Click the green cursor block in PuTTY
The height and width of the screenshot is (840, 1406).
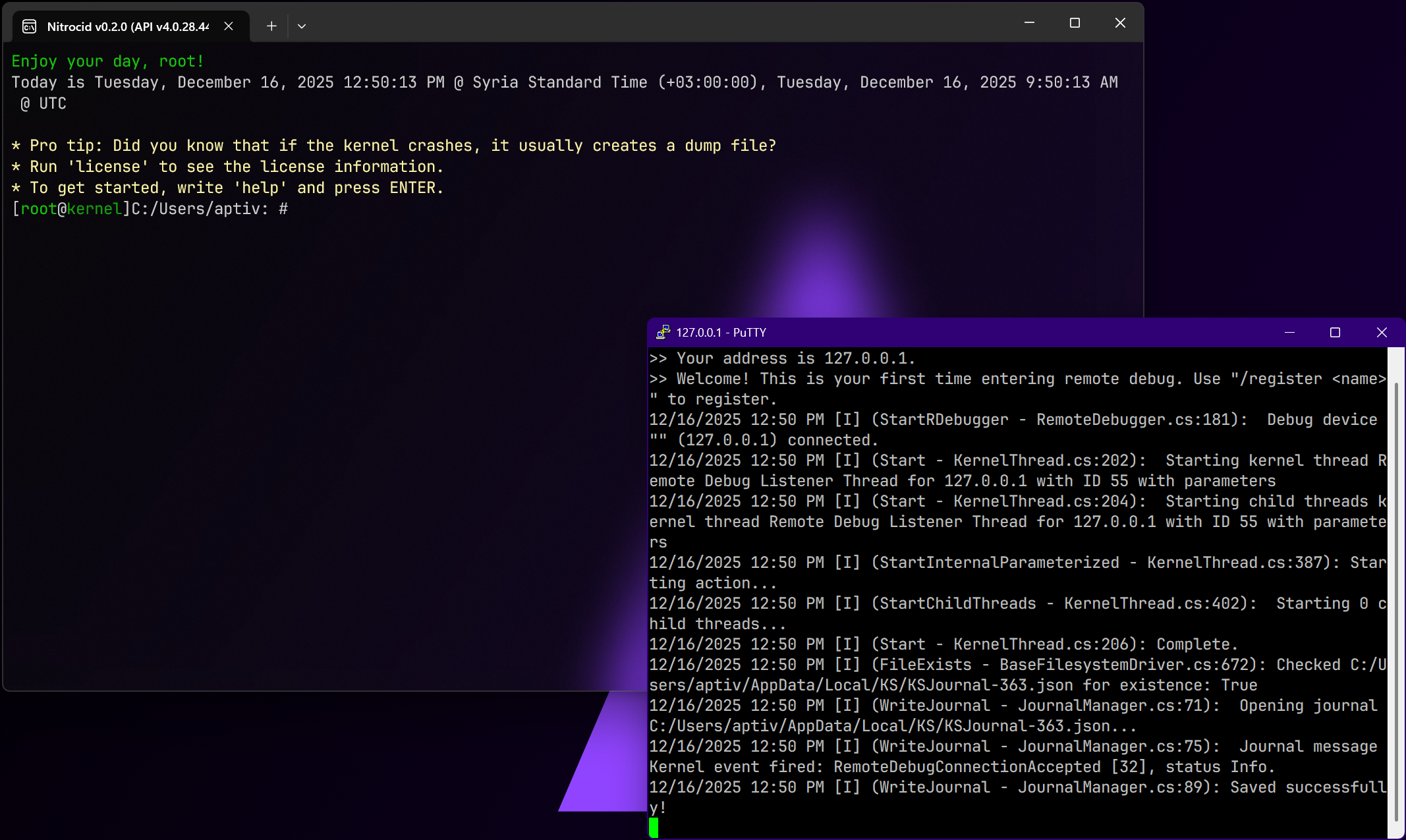click(654, 827)
